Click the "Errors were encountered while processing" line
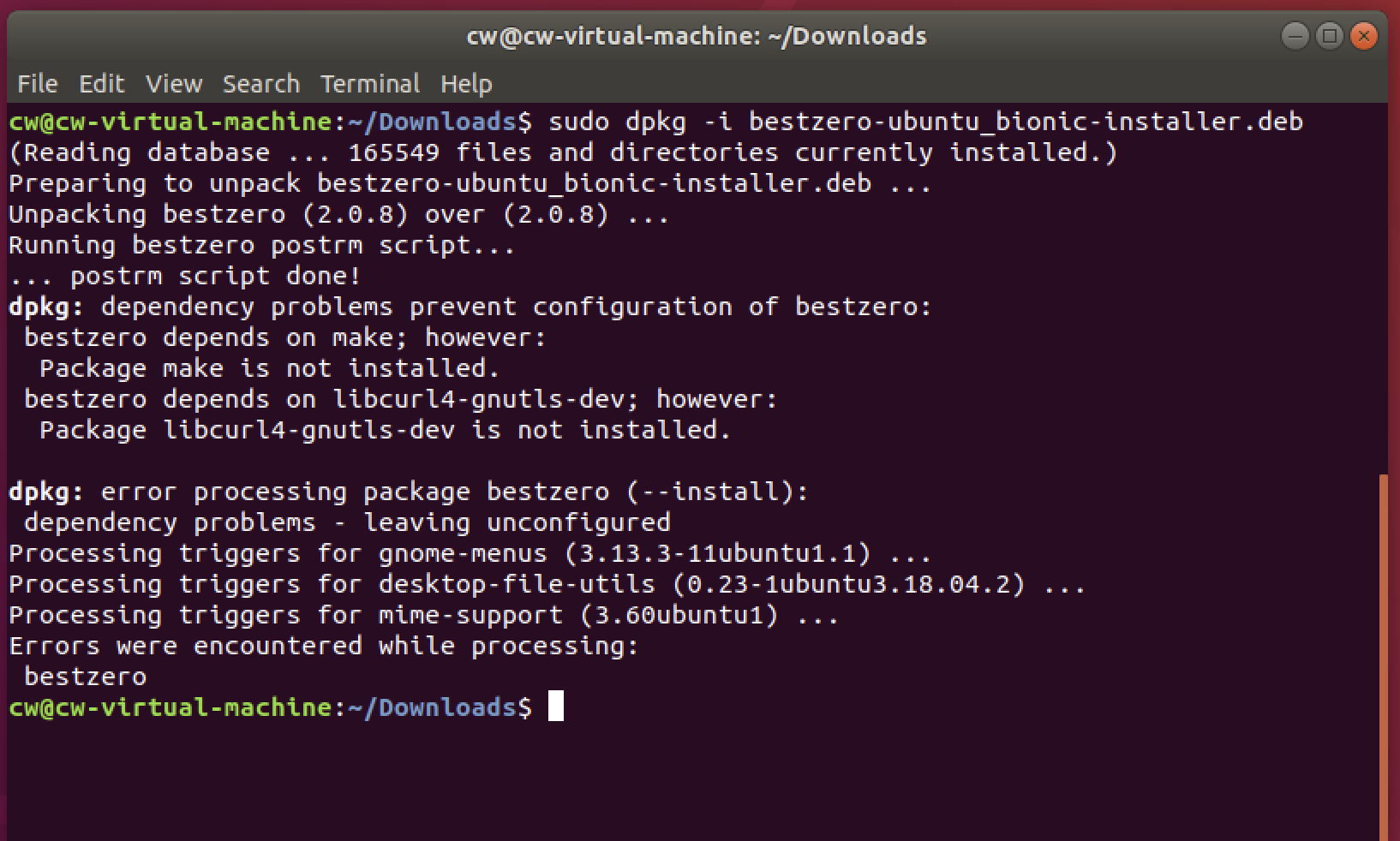The height and width of the screenshot is (841, 1400). click(x=324, y=646)
